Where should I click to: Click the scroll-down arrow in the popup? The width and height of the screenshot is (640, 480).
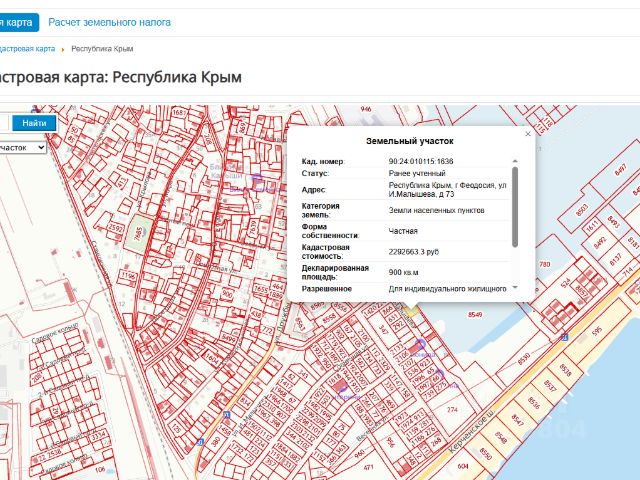coord(515,287)
